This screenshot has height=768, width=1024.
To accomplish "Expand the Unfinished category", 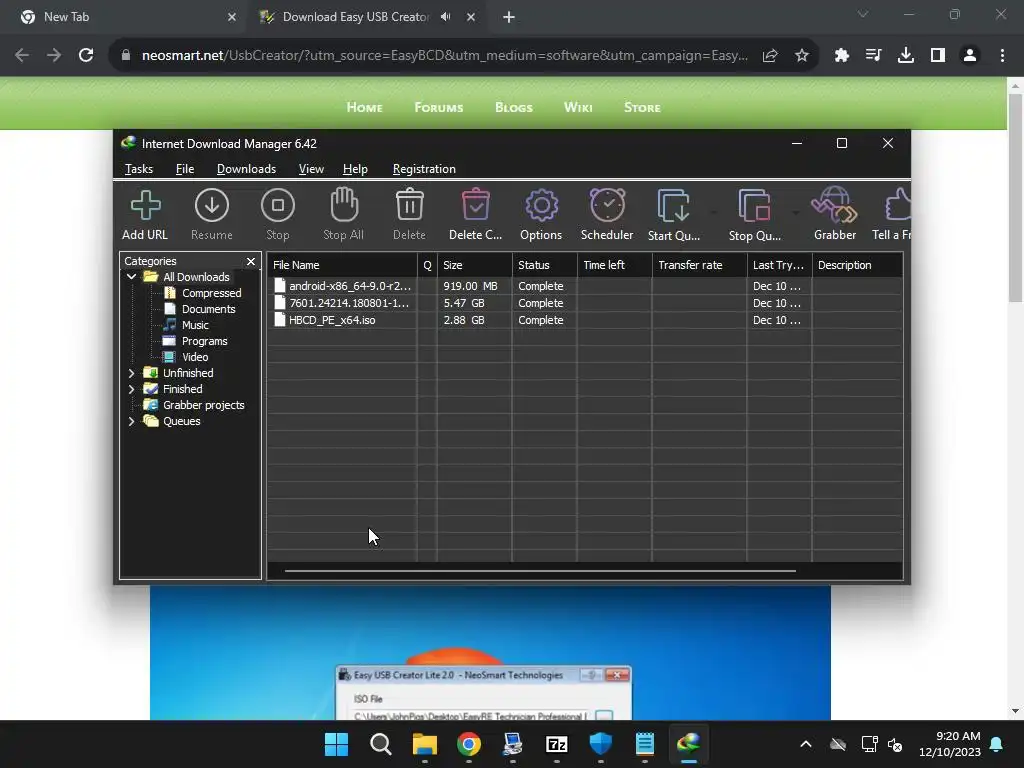I will 131,373.
